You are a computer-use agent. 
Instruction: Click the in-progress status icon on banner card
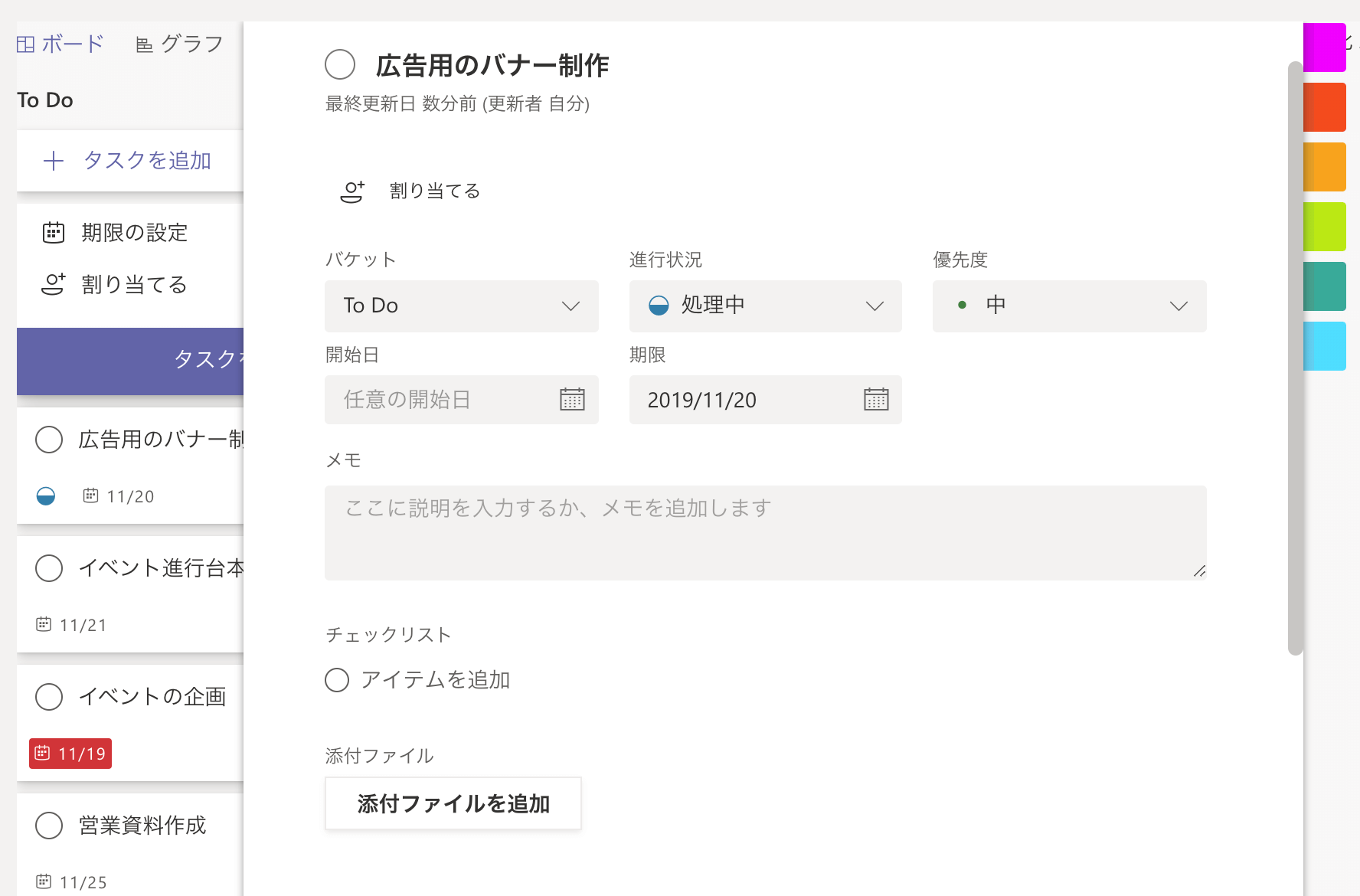(46, 496)
